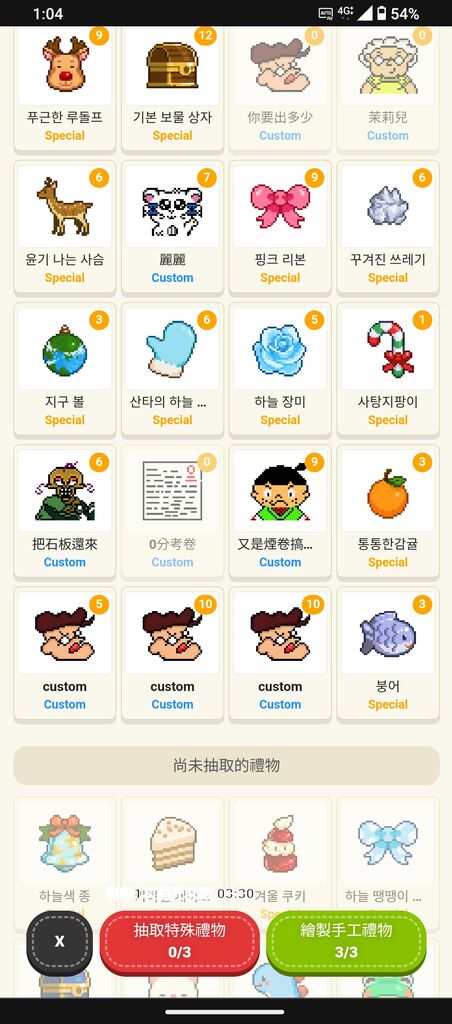The height and width of the screenshot is (1024, 452).
Task: Choose the pink ribbon bow gift
Action: click(280, 206)
